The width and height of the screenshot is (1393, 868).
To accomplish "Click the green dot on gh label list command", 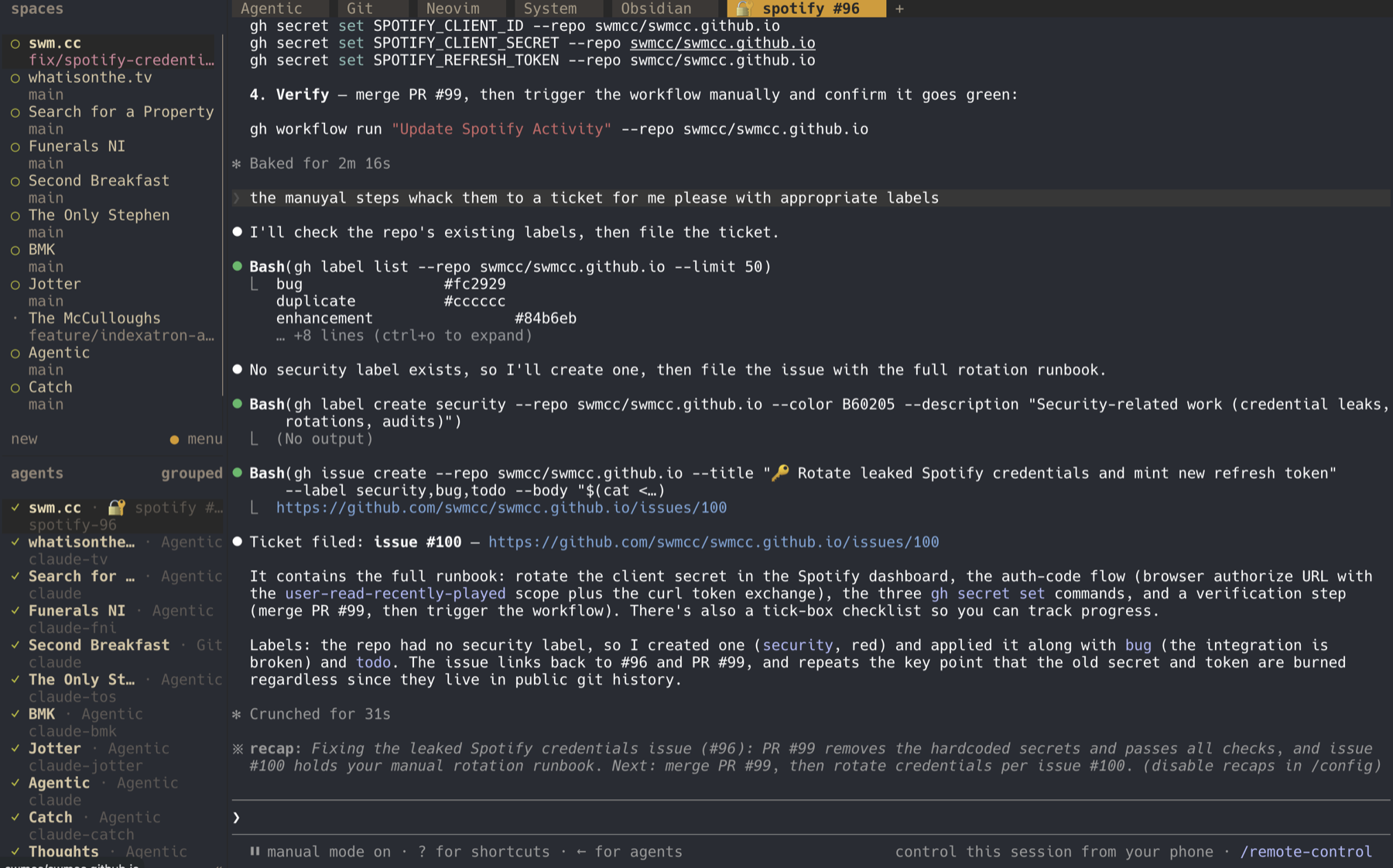I will pyautogui.click(x=238, y=266).
